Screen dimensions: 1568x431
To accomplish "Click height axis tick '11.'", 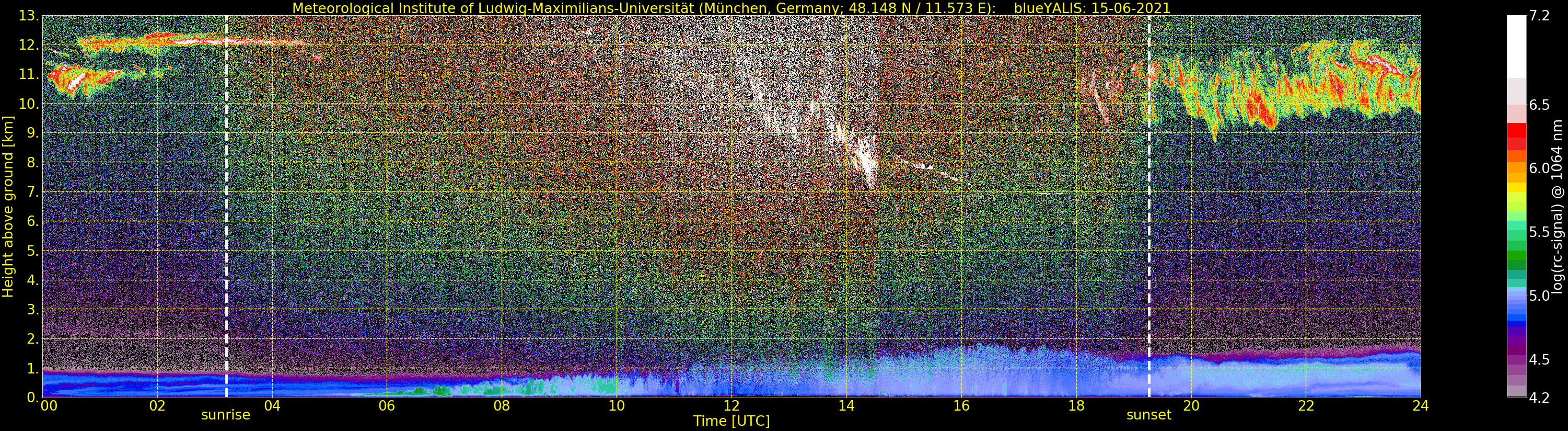I will tap(29, 74).
